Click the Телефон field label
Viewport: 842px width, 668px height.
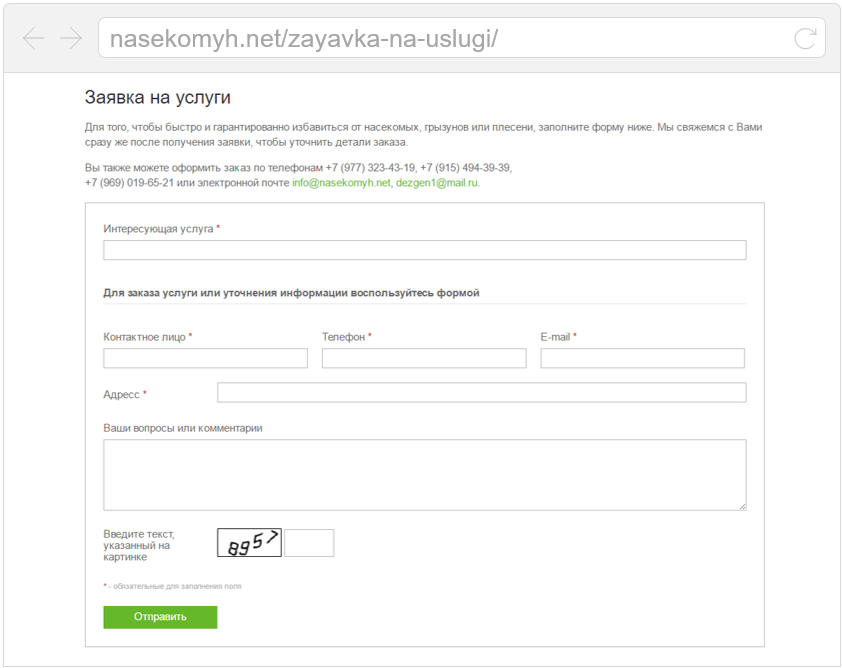coord(344,337)
